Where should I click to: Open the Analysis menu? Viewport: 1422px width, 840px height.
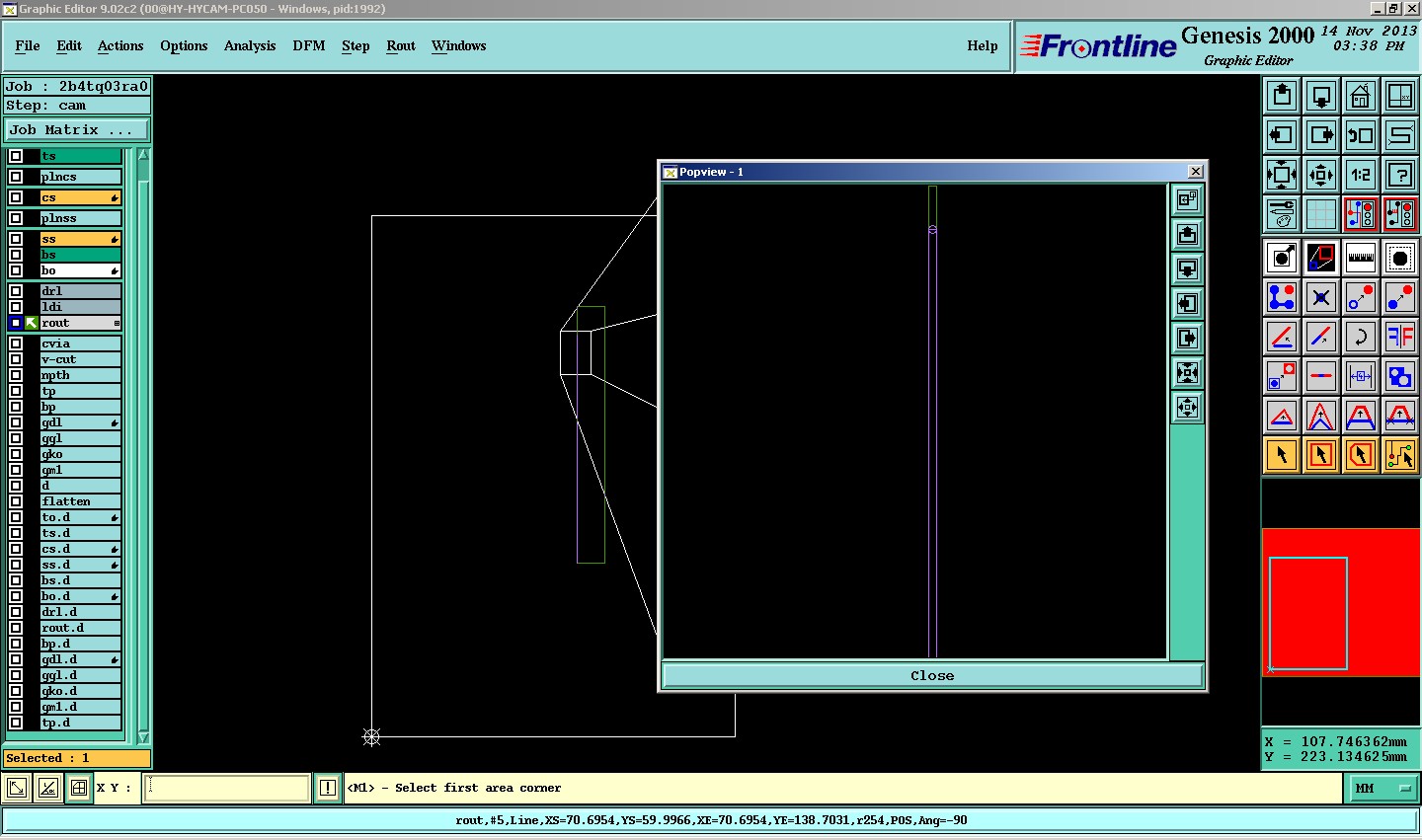[250, 45]
